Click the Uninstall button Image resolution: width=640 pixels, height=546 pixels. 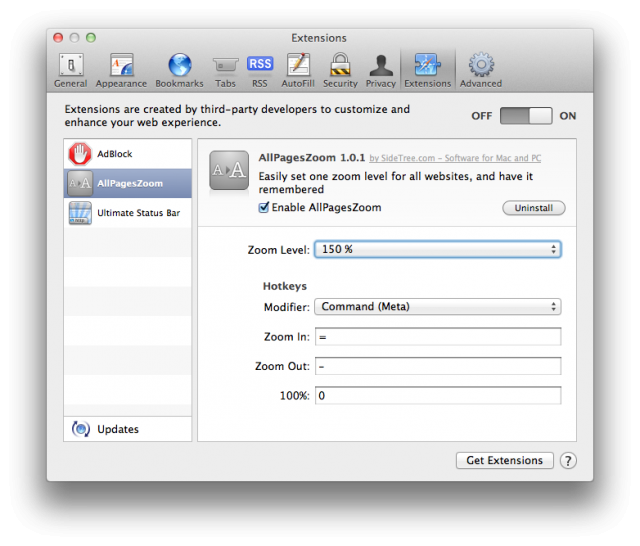pyautogui.click(x=533, y=208)
